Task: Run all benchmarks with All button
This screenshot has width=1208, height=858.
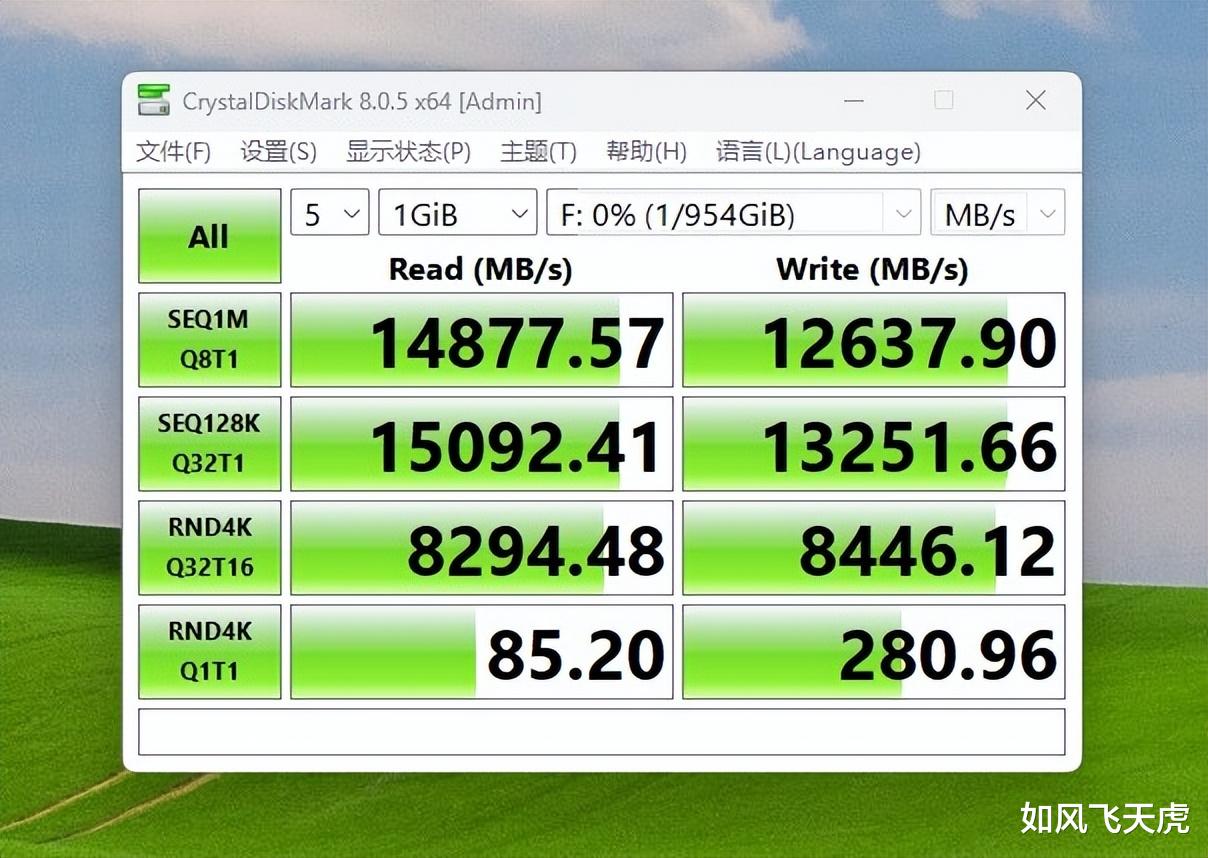Action: click(209, 236)
